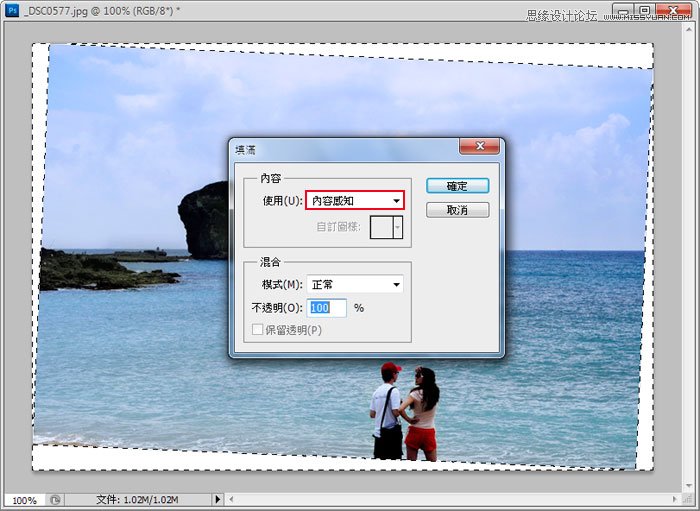The width and height of the screenshot is (700, 511).
Task: Click the 文件: 1.02M/1.02M status text
Action: pos(138,500)
